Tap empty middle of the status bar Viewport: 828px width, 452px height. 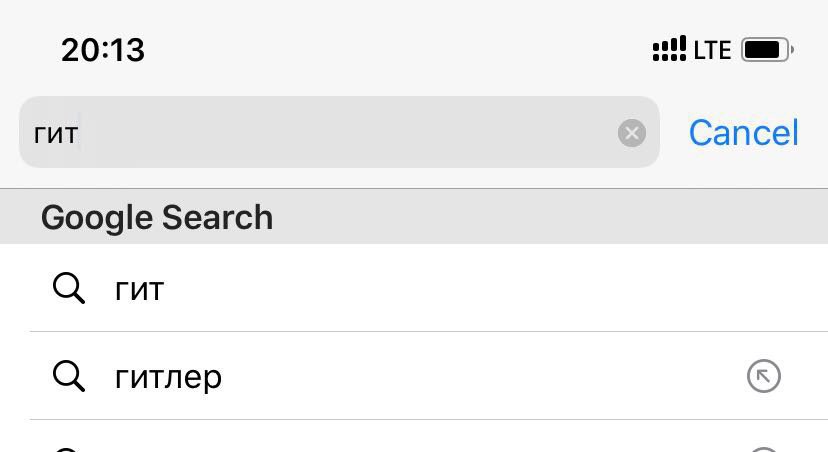pyautogui.click(x=396, y=50)
